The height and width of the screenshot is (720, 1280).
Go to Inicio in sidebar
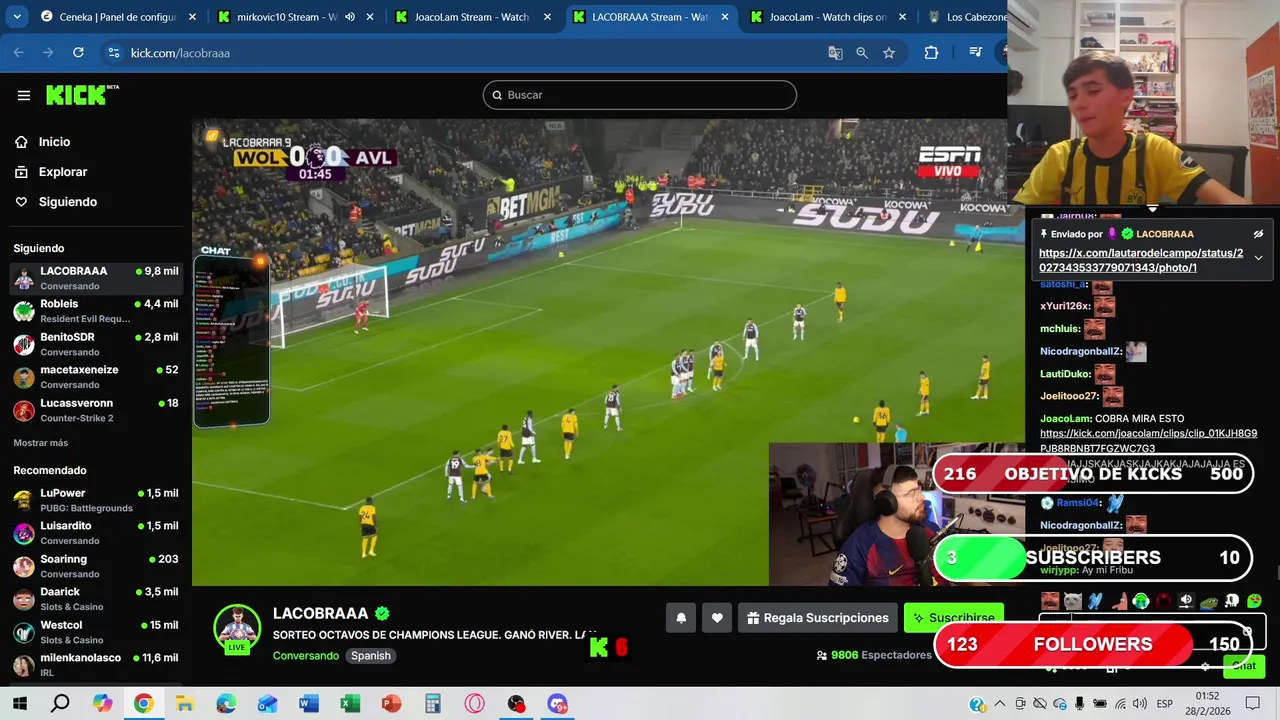pyautogui.click(x=54, y=142)
